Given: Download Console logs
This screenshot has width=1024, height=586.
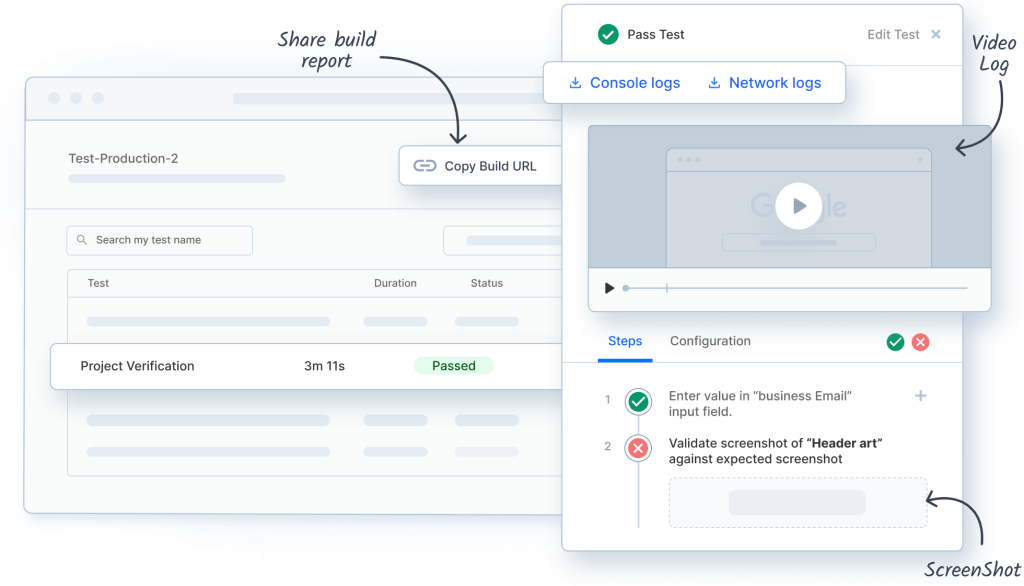Looking at the screenshot, I should [625, 83].
